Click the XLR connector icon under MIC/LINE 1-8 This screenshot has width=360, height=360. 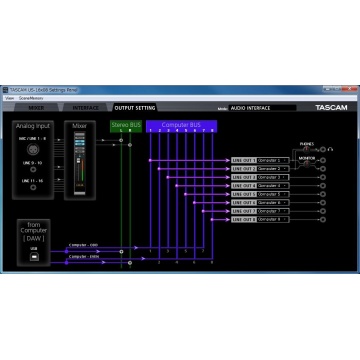click(x=33, y=149)
